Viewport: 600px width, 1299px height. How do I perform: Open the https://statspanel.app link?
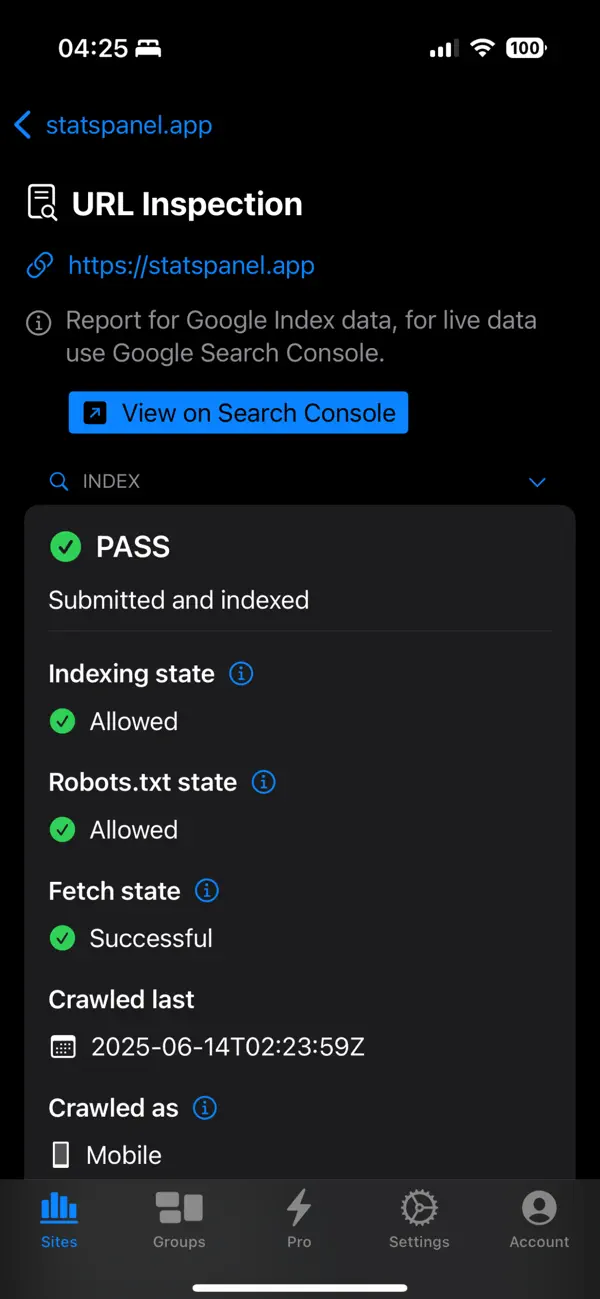(191, 265)
